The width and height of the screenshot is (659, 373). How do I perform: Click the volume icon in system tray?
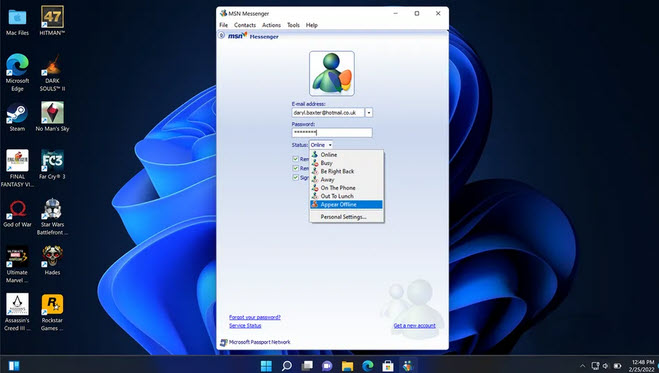click(606, 366)
